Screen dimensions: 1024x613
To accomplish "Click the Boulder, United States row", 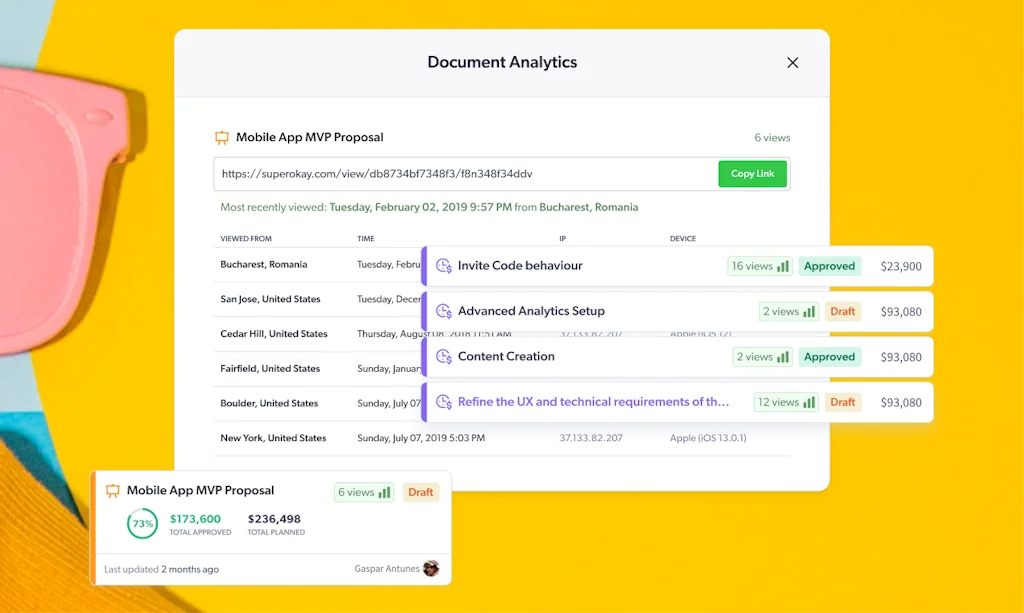I will [x=319, y=403].
